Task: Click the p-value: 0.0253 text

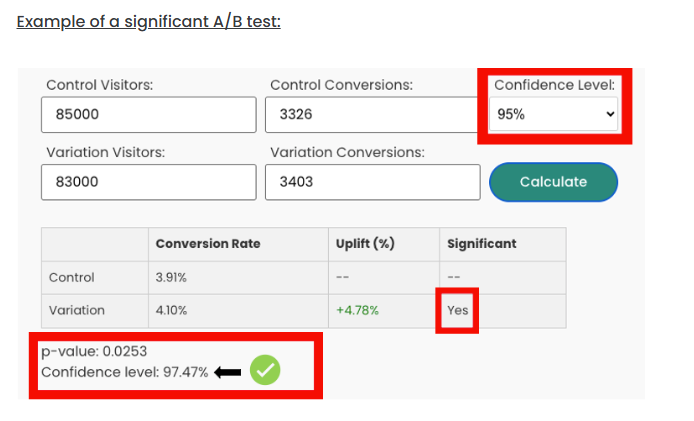Action: 98,351
